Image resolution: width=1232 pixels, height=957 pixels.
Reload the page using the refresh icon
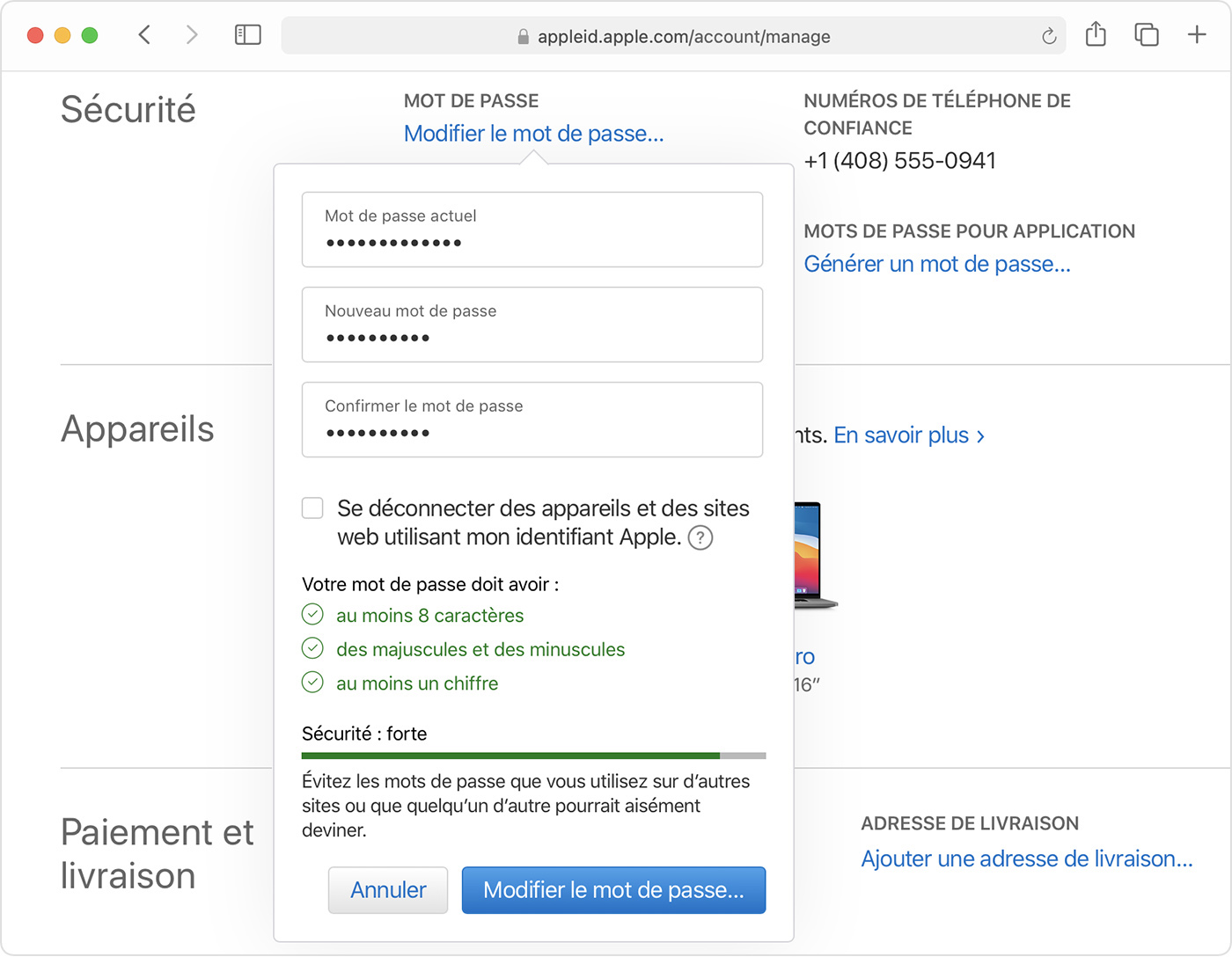click(x=1047, y=36)
